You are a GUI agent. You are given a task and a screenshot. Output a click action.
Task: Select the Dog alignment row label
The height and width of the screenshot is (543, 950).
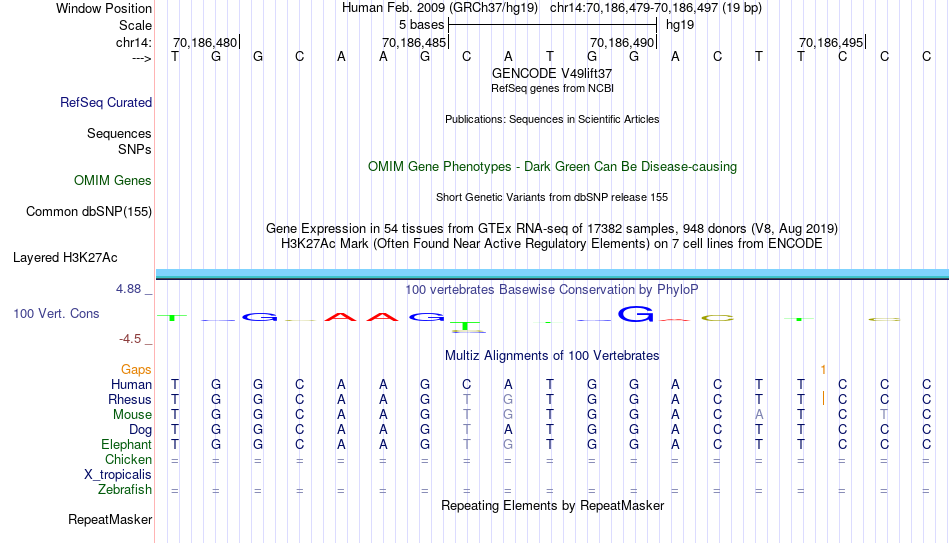pos(141,430)
